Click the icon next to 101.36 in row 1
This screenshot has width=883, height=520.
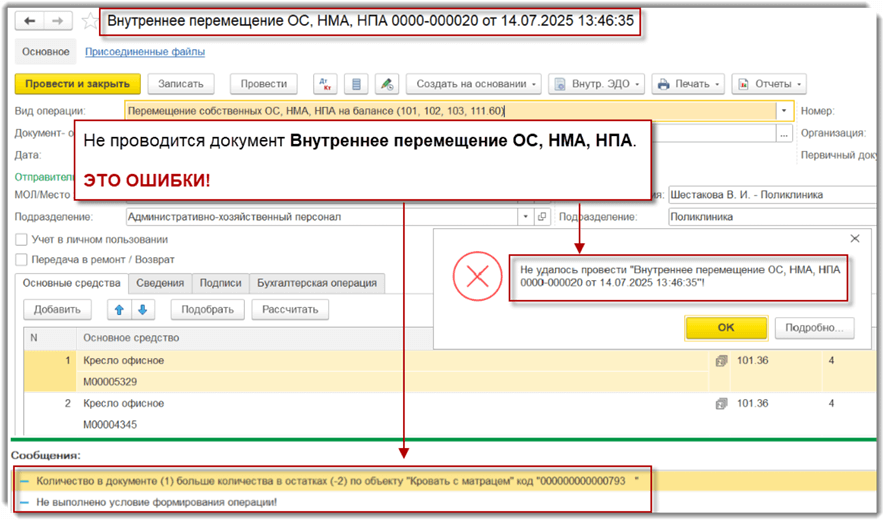721,361
